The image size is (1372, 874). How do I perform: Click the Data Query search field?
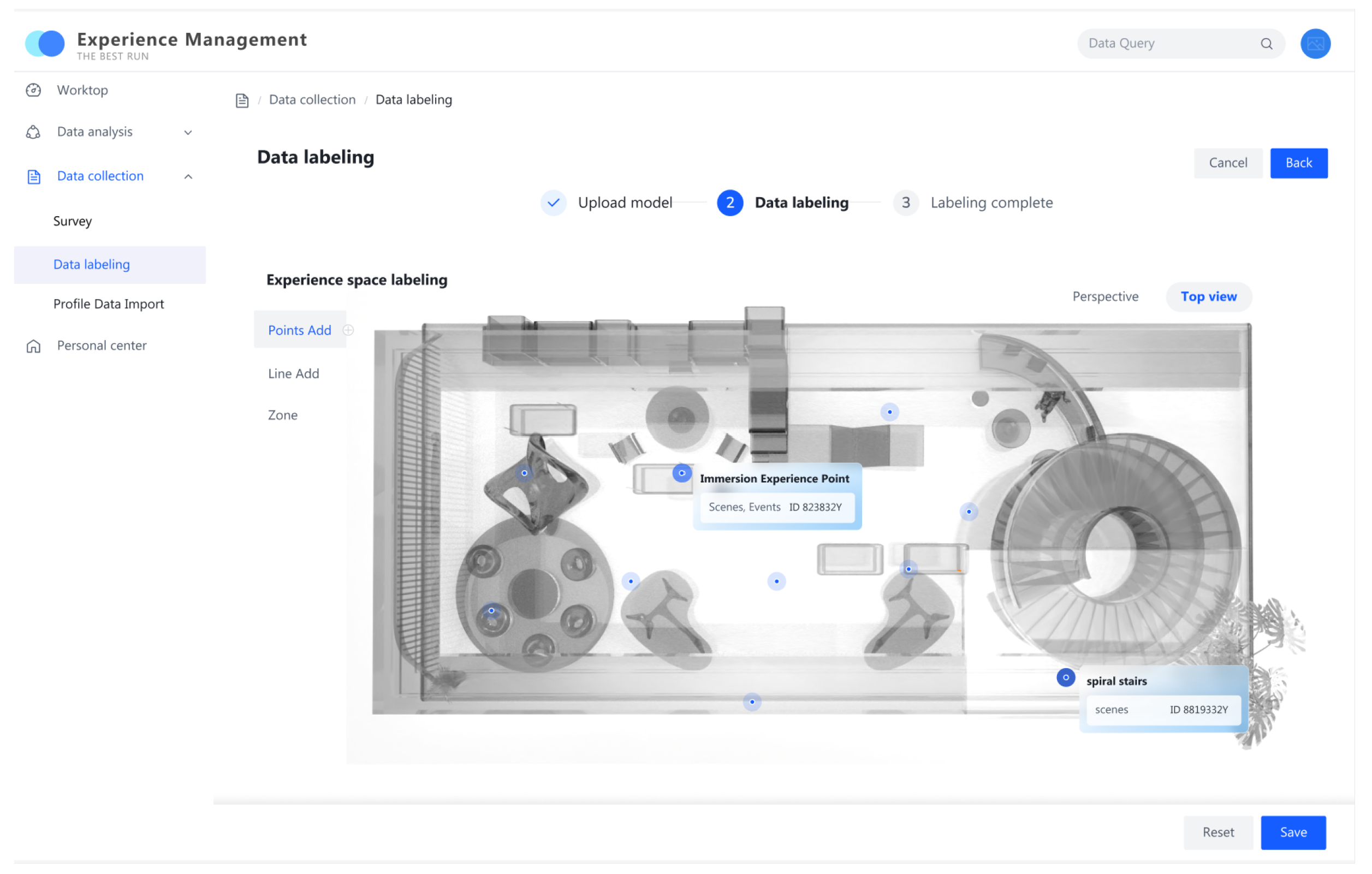tap(1162, 44)
